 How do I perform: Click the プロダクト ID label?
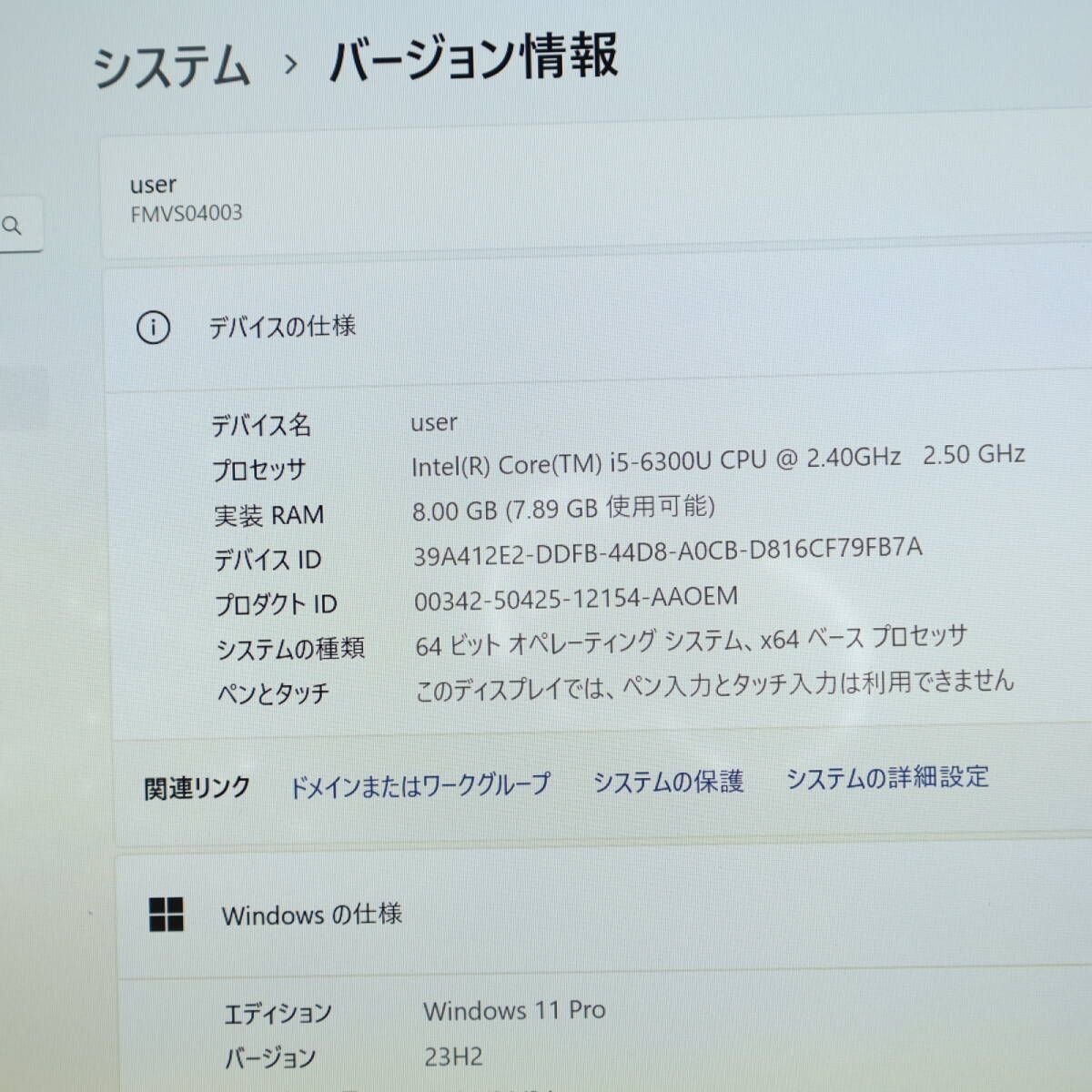tap(276, 604)
